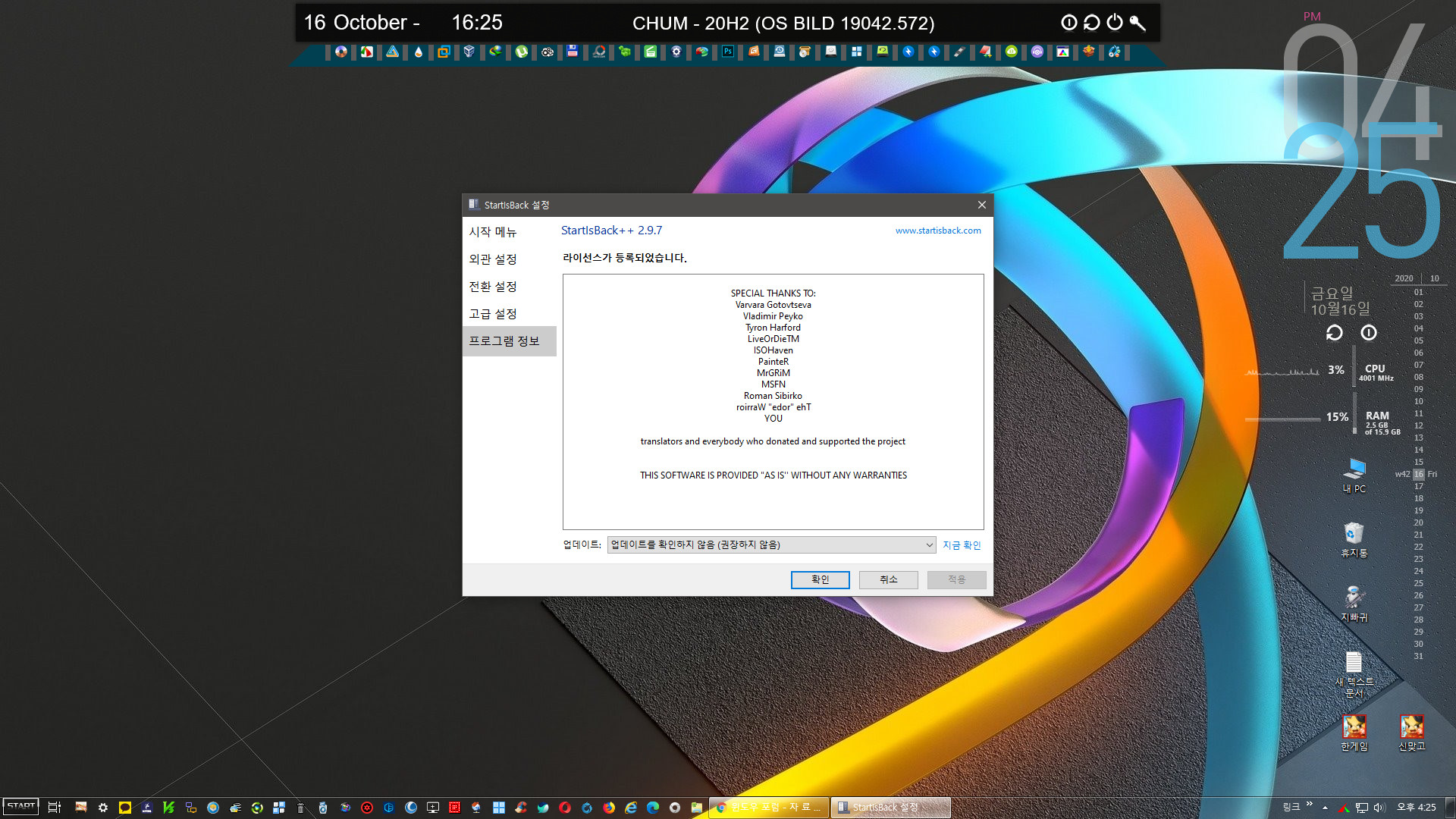
Task: Launch Internet Explorer from the taskbar
Action: pyautogui.click(x=631, y=808)
